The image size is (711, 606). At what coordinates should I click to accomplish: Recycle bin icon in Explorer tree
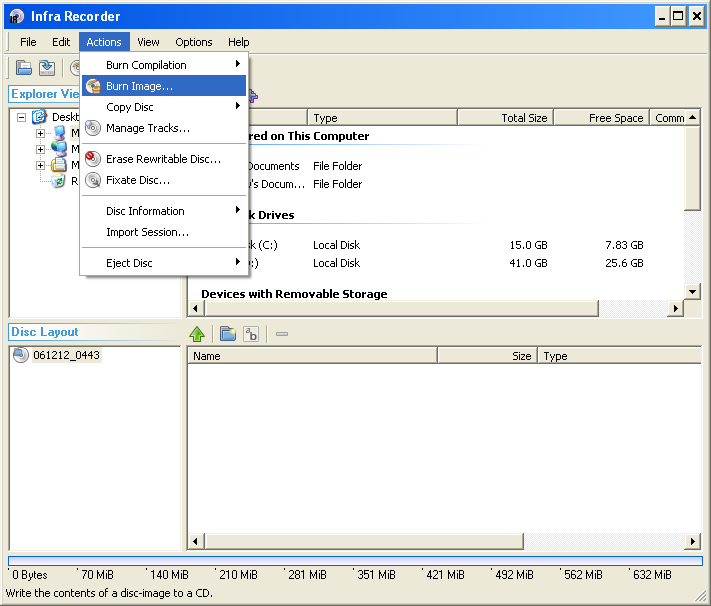point(58,181)
